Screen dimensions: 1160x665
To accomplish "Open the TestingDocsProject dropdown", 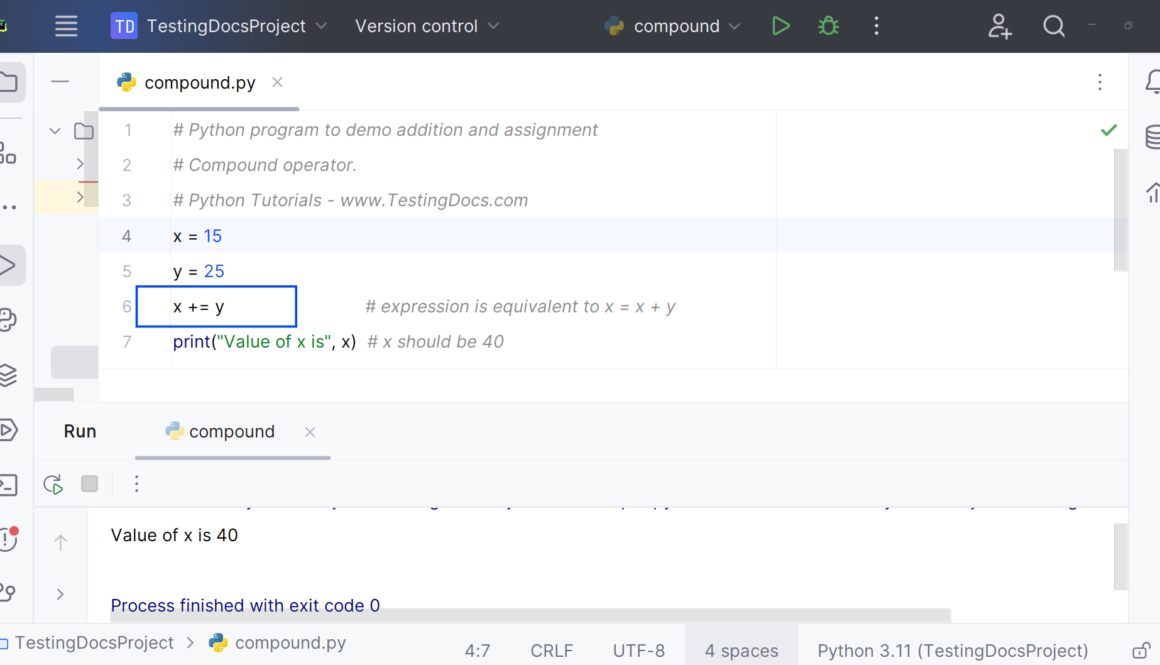I will tap(220, 26).
